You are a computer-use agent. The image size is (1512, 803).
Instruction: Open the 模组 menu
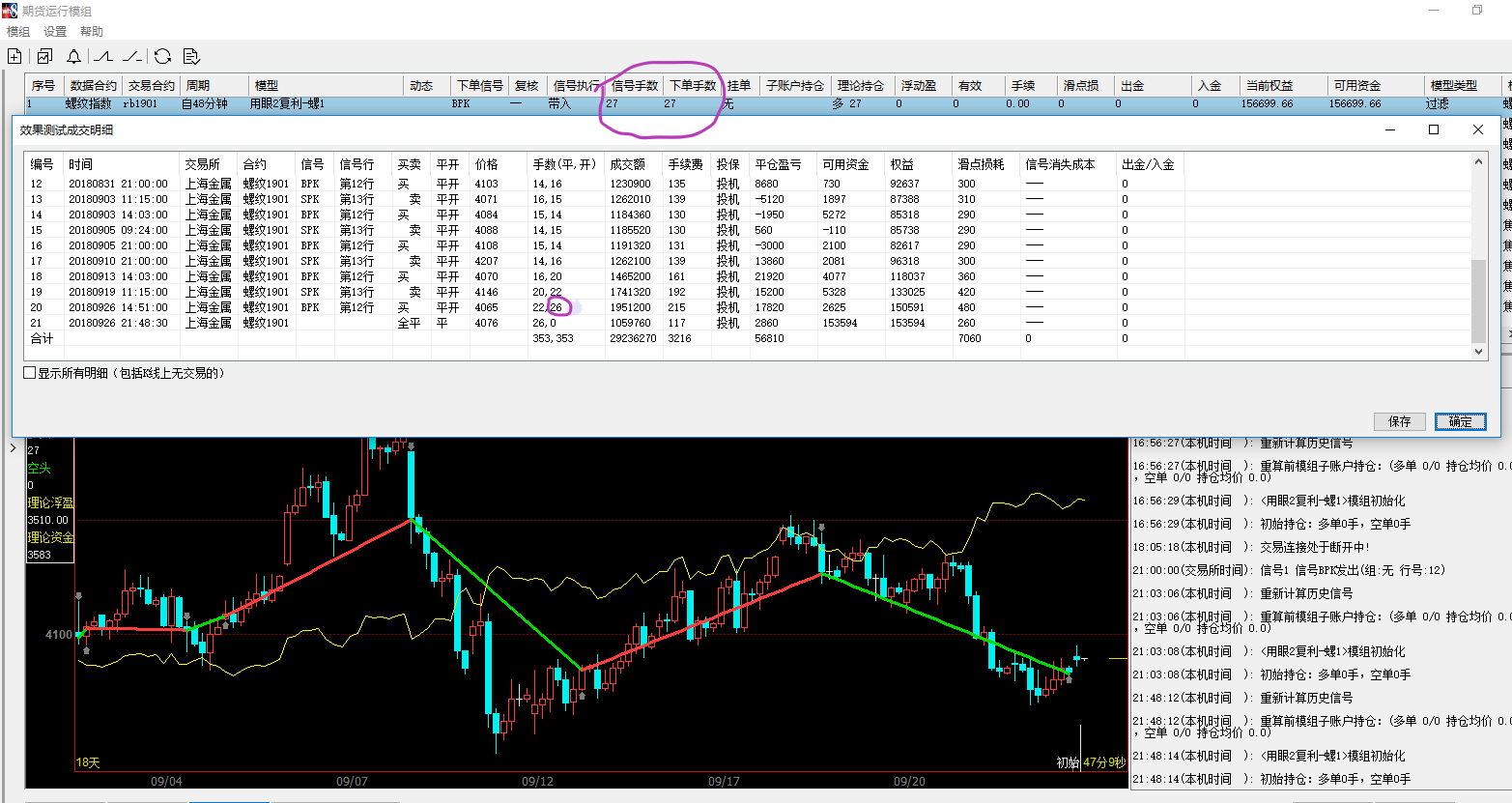pos(18,32)
